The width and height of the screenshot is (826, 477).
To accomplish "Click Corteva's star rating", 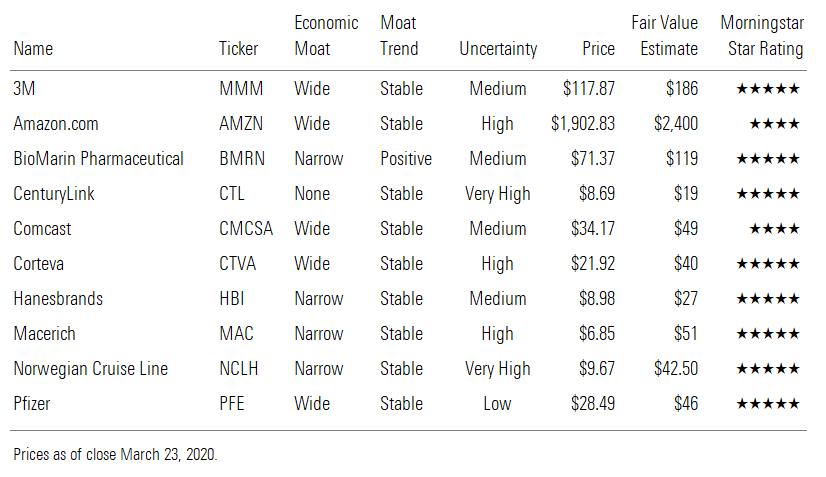I will (767, 264).
